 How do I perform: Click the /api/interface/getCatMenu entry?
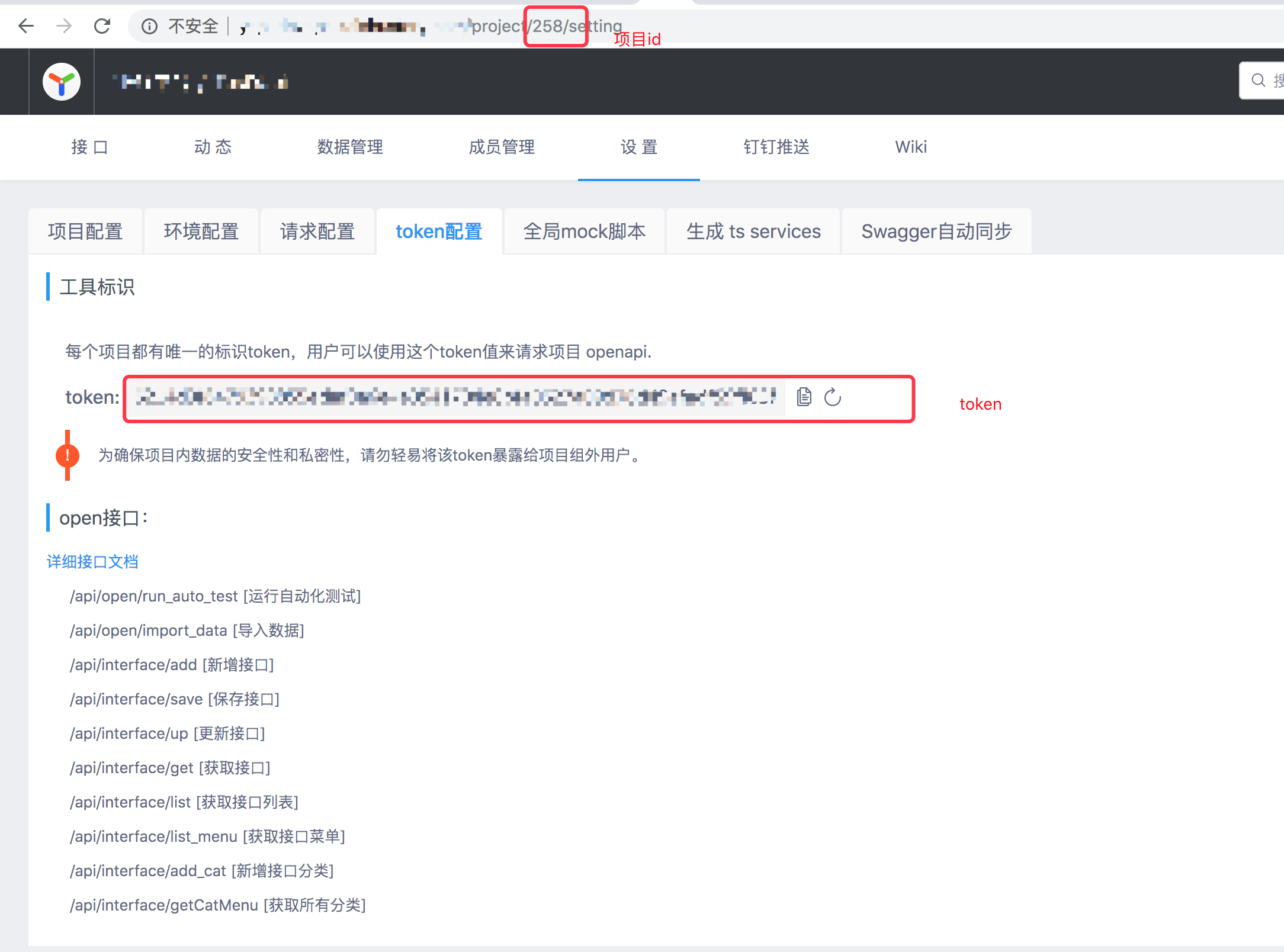click(218, 905)
